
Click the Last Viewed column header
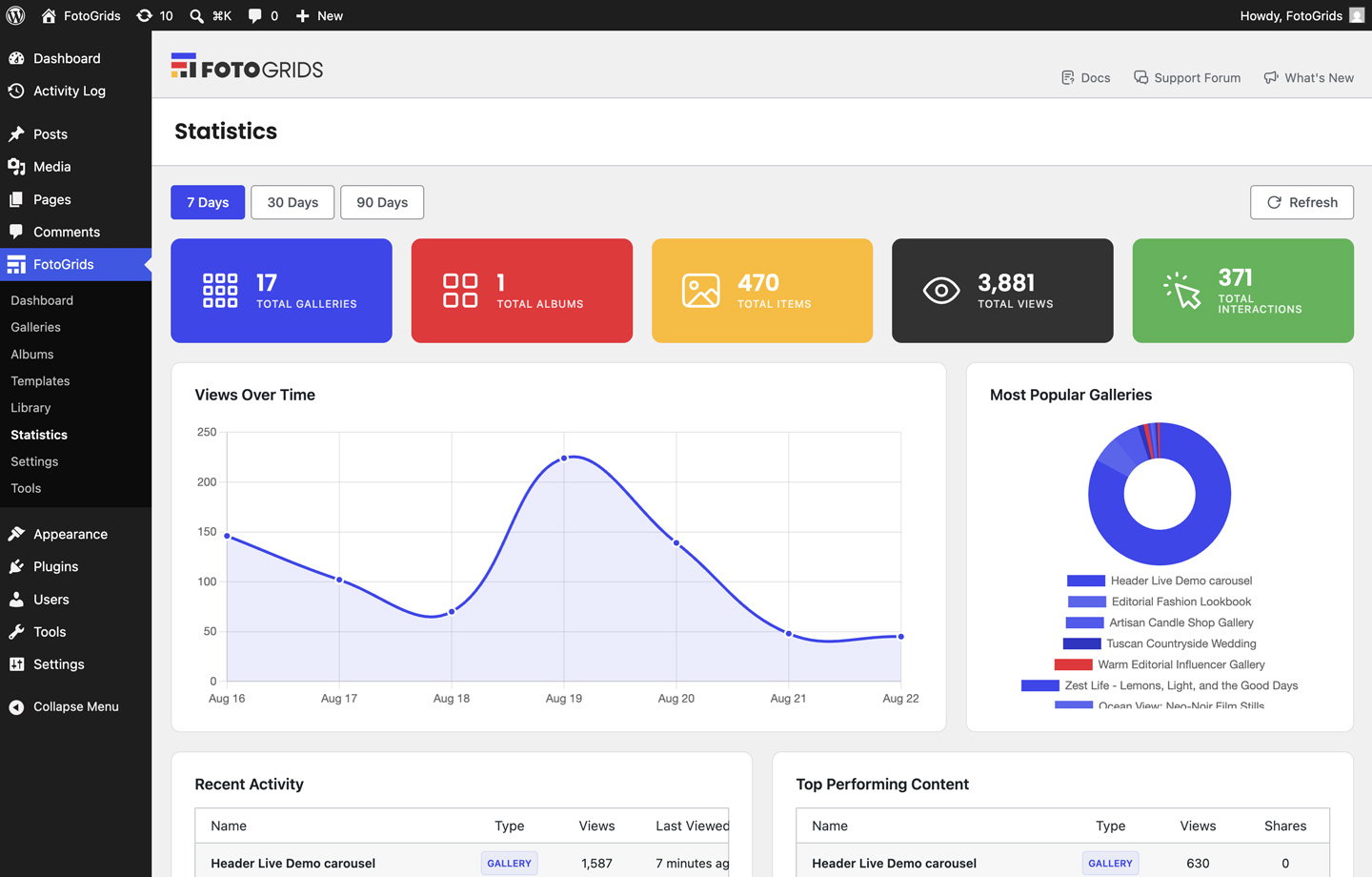point(692,826)
